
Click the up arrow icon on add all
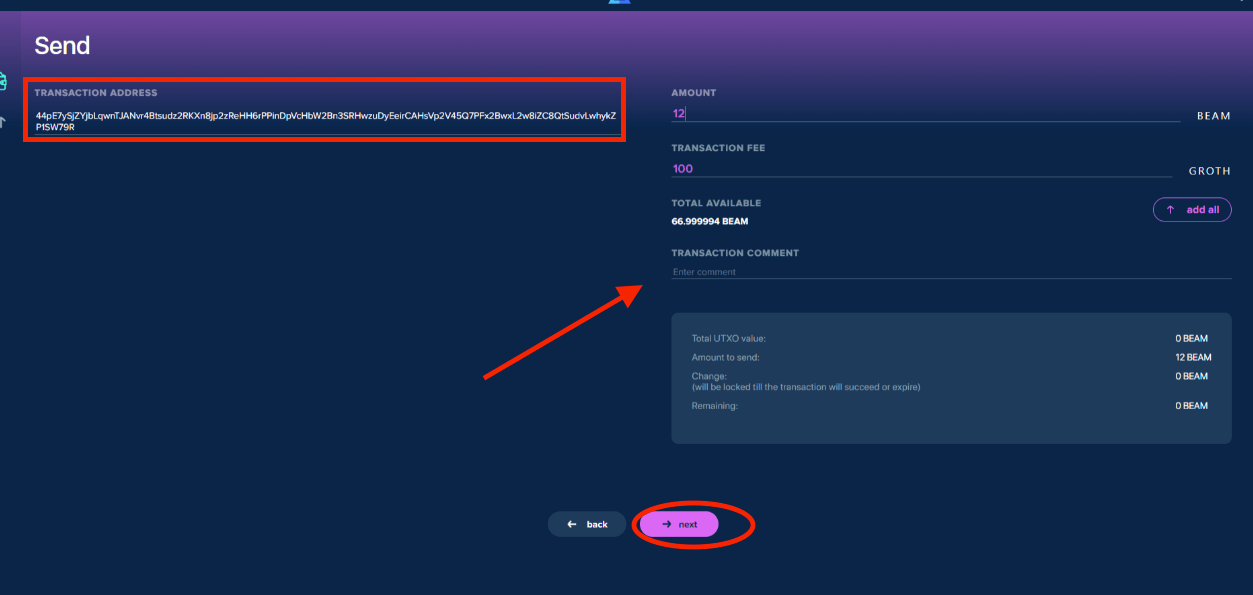1170,210
